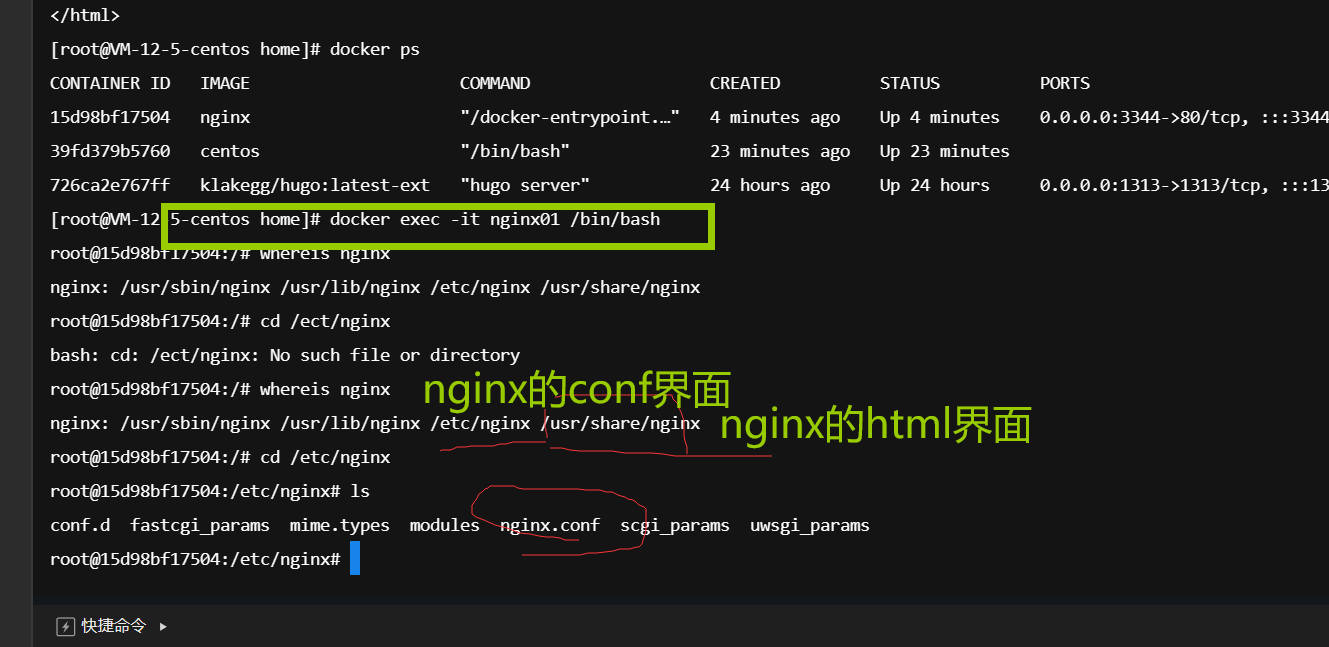Click the PORTS column header
Image resolution: width=1329 pixels, height=647 pixels.
[1065, 83]
